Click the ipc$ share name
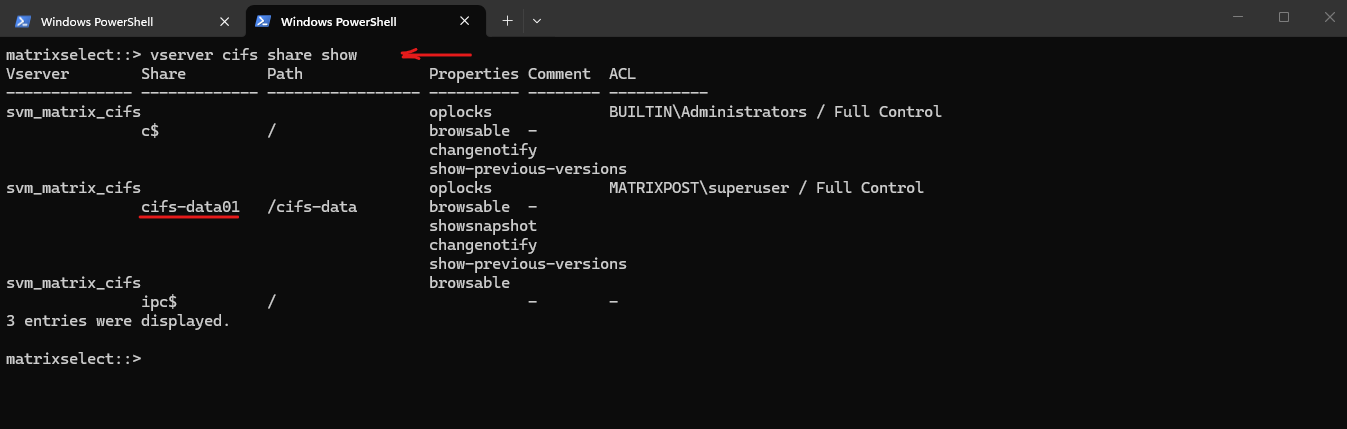 (x=159, y=301)
